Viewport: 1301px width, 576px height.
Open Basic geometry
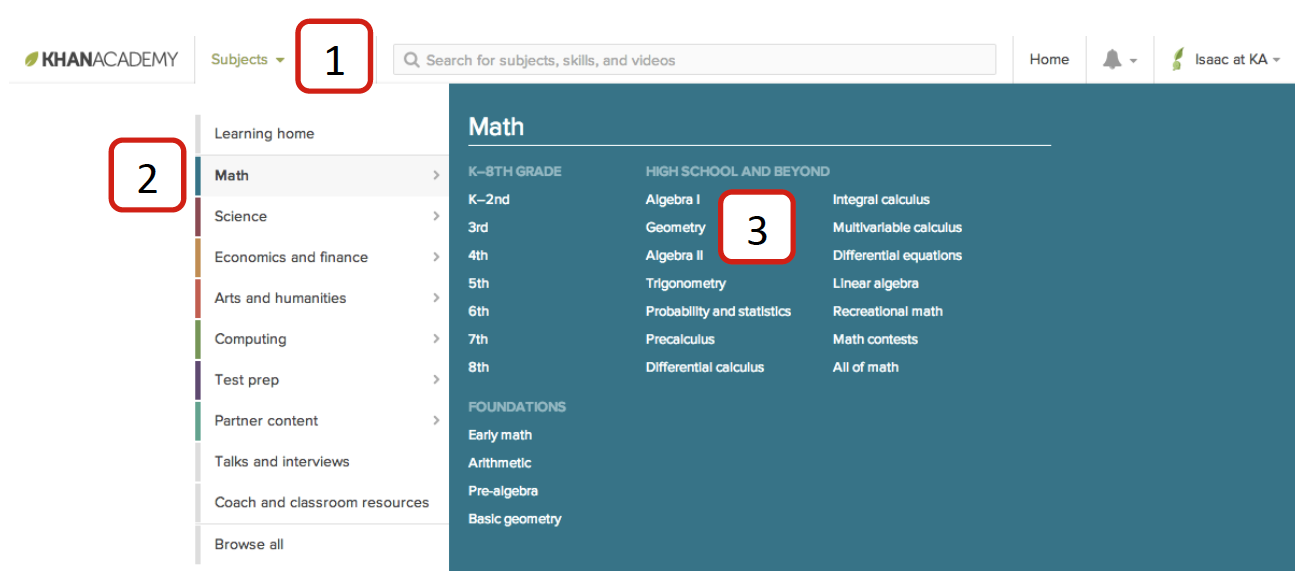pos(515,520)
